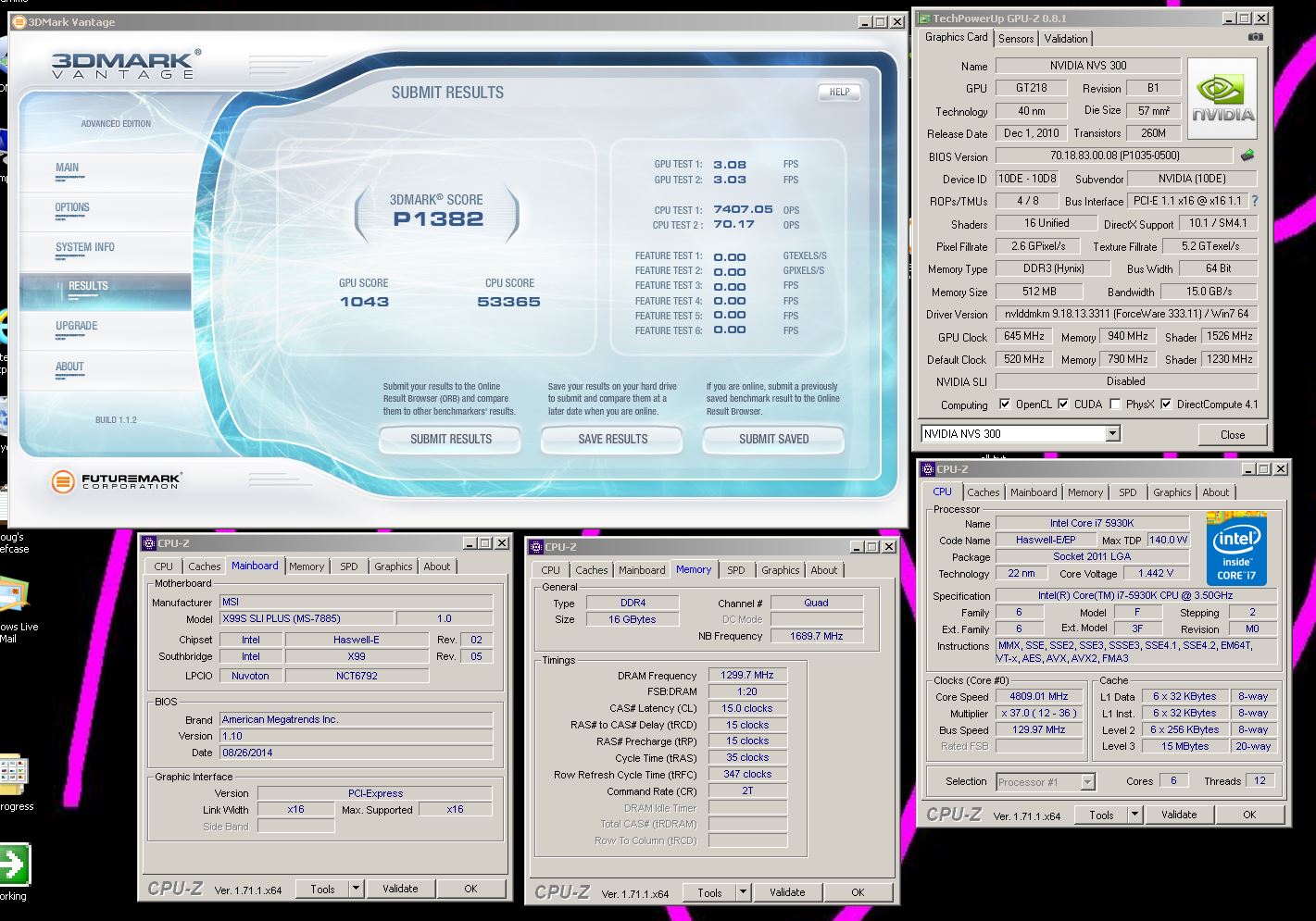Click CPU name Intel Core i7 5930K

(1091, 523)
